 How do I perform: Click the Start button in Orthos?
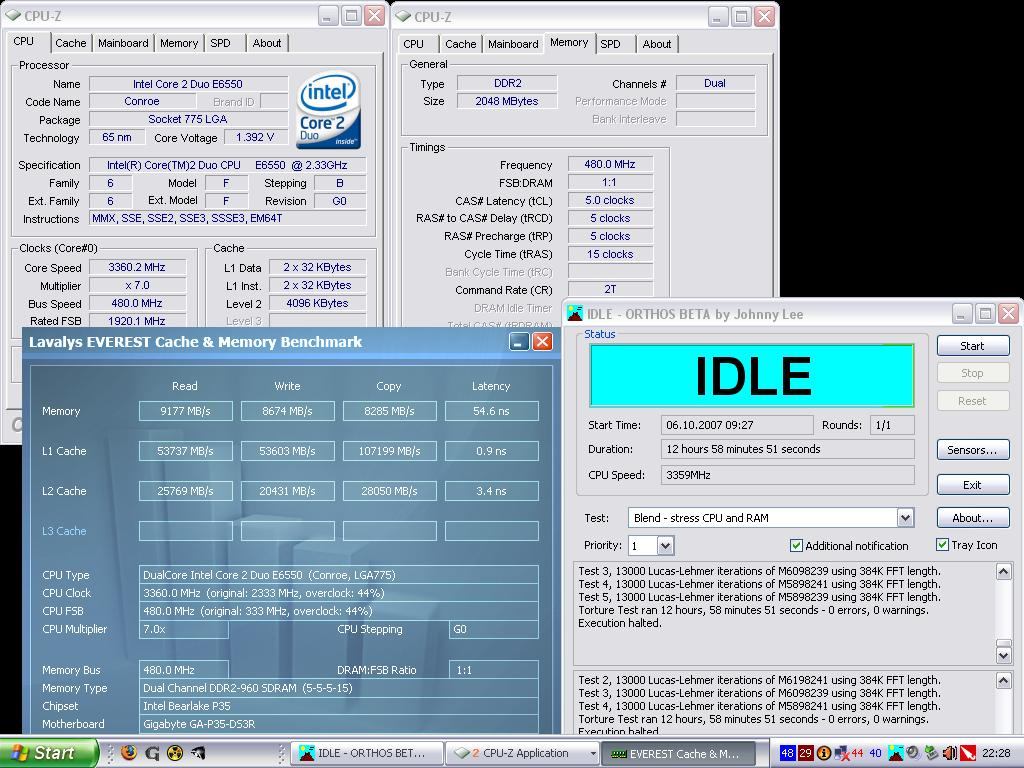tap(972, 346)
